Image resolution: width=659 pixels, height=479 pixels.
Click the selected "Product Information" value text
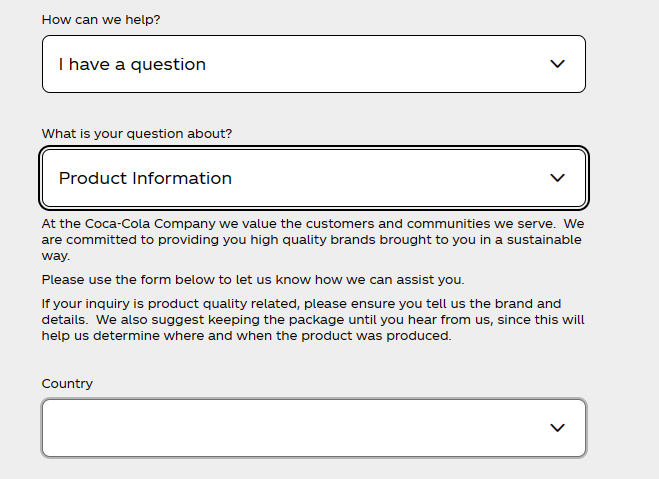[145, 178]
